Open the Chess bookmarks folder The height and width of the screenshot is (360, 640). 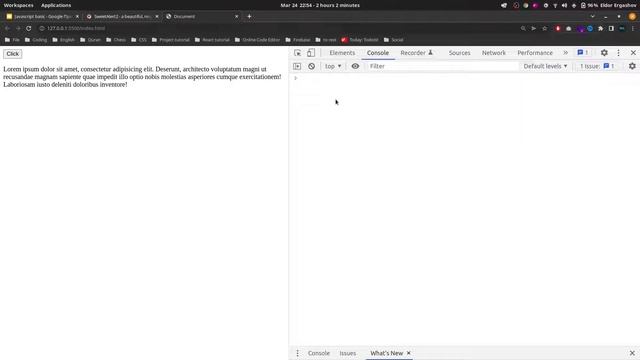(116, 40)
